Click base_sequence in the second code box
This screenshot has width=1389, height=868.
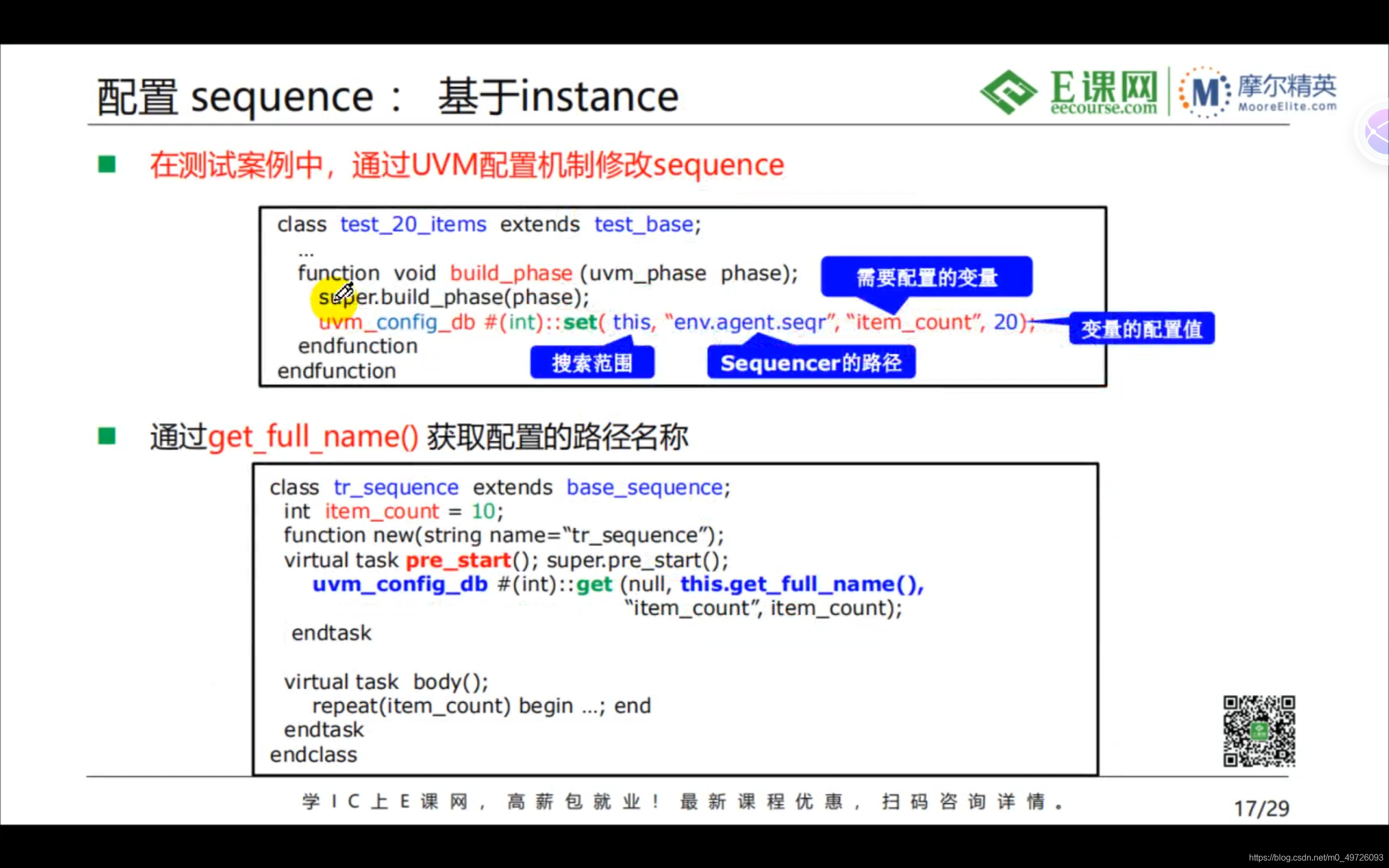click(645, 487)
